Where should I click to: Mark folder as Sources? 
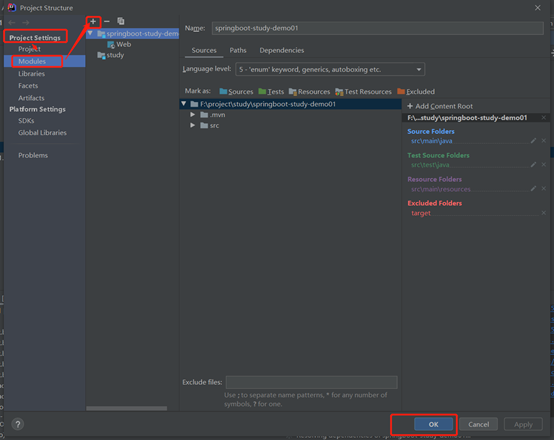click(236, 92)
